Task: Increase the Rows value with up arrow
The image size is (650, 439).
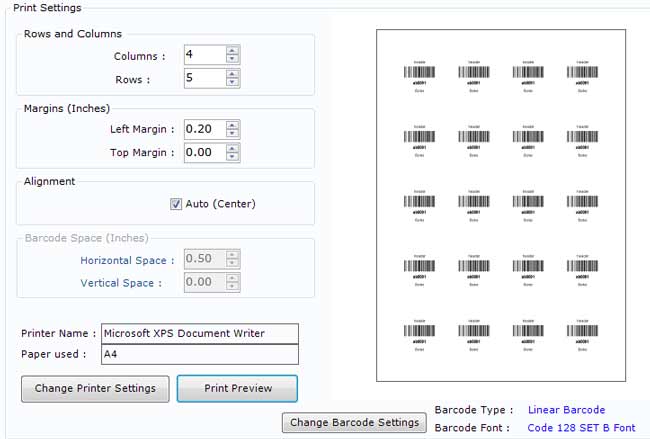Action: coord(232,74)
